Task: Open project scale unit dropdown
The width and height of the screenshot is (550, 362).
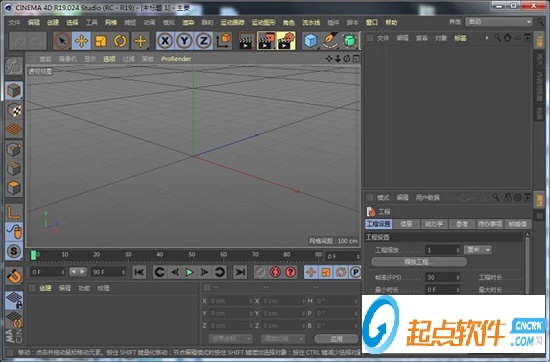Action: coord(478,250)
